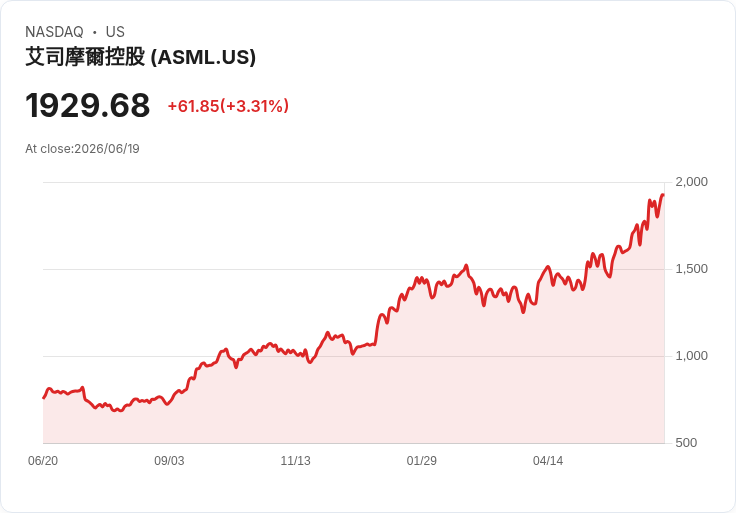Viewport: 736px width, 513px height.
Task: Click the 04/14 x-axis date label
Action: tap(548, 460)
